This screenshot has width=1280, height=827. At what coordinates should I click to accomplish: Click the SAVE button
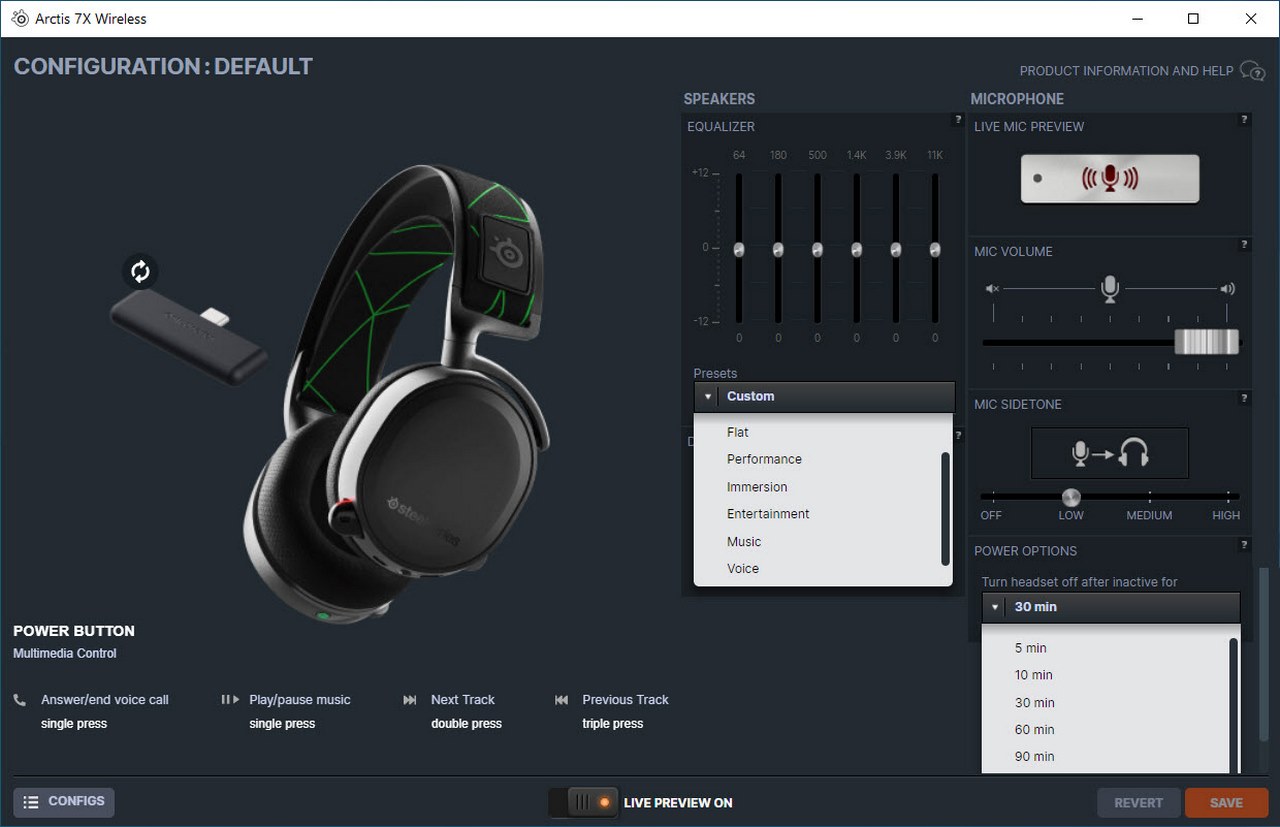tap(1226, 802)
